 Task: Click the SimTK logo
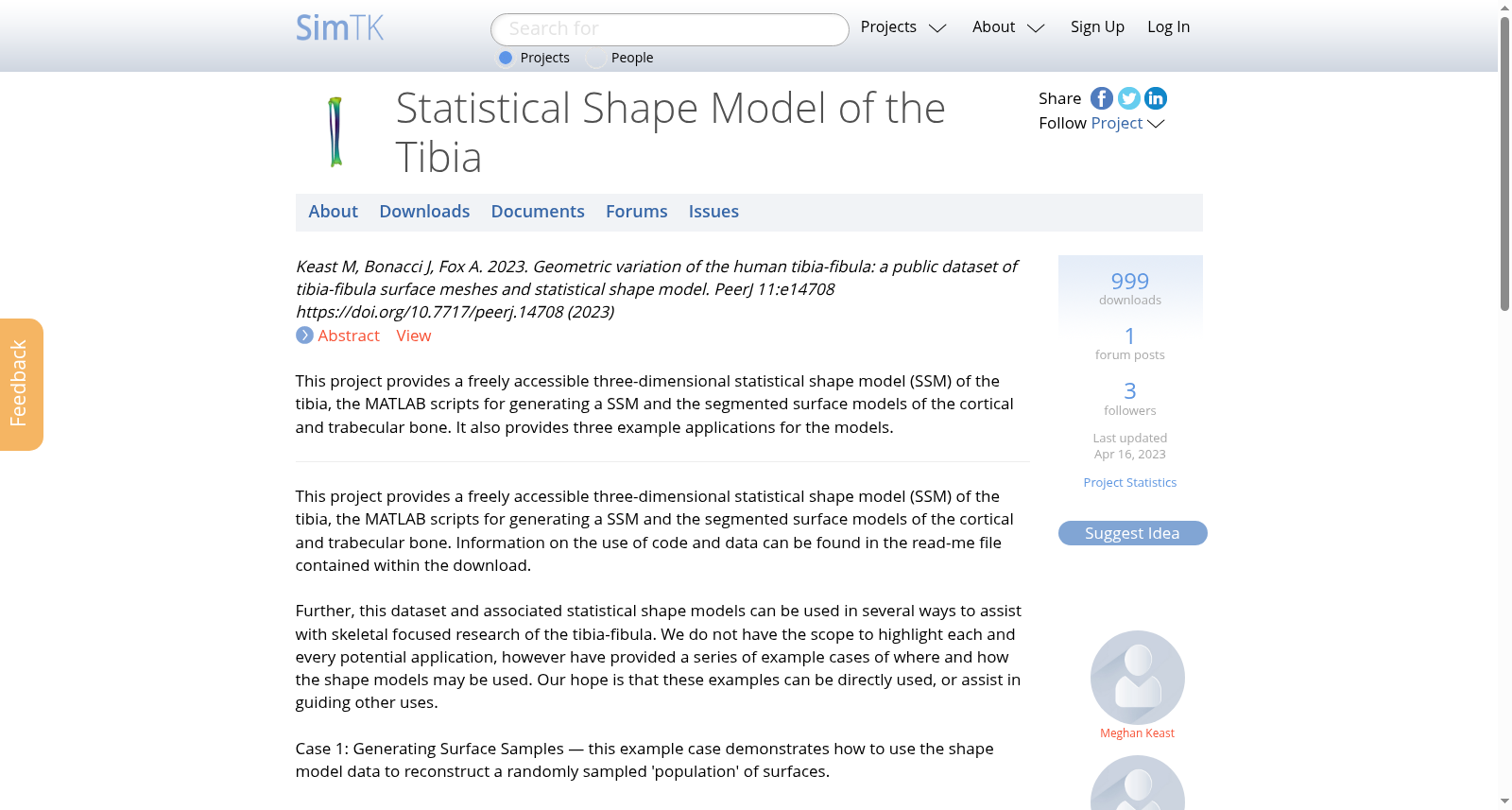pos(340,27)
